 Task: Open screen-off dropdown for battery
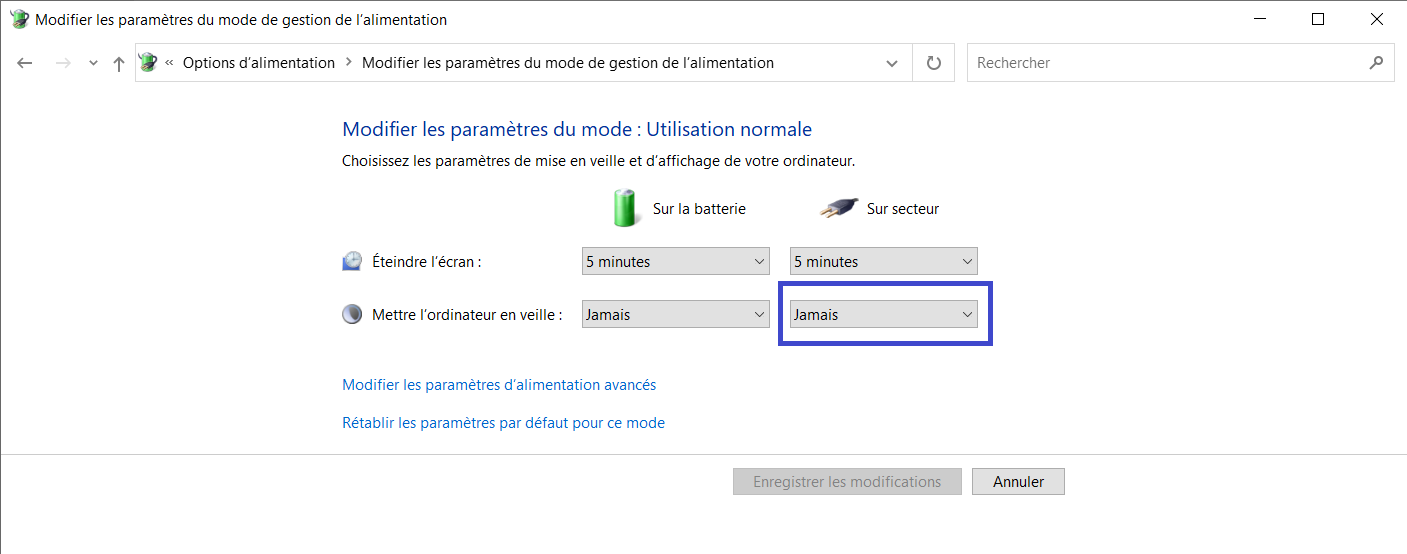(x=676, y=262)
